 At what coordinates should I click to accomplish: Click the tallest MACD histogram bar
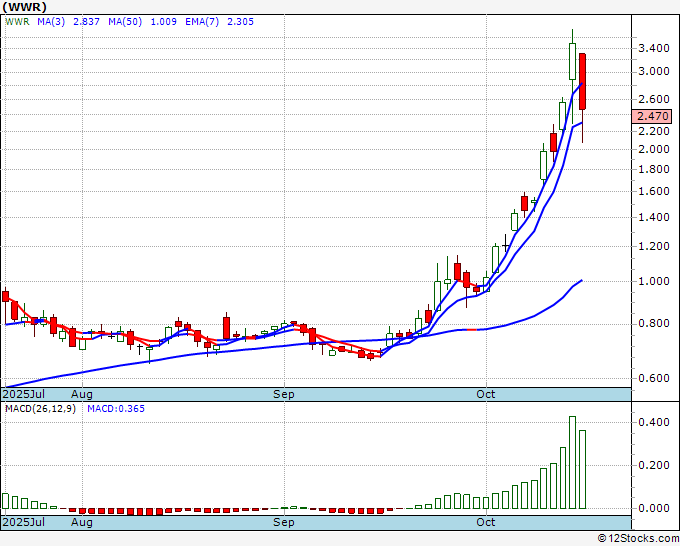point(572,462)
